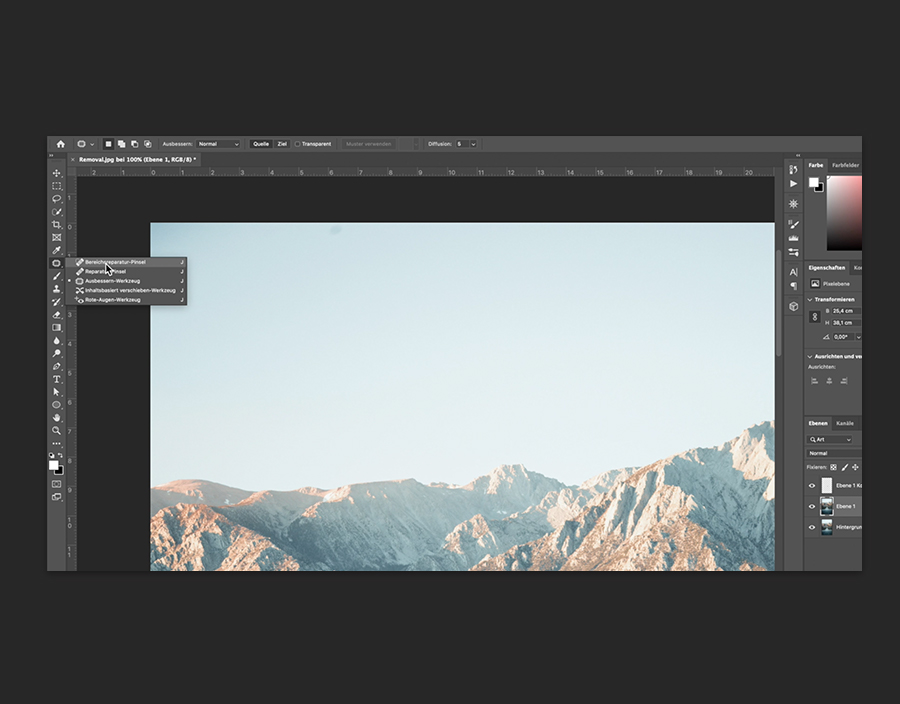Viewport: 900px width, 704px height.
Task: Select the Gradient tool
Action: pos(56,328)
